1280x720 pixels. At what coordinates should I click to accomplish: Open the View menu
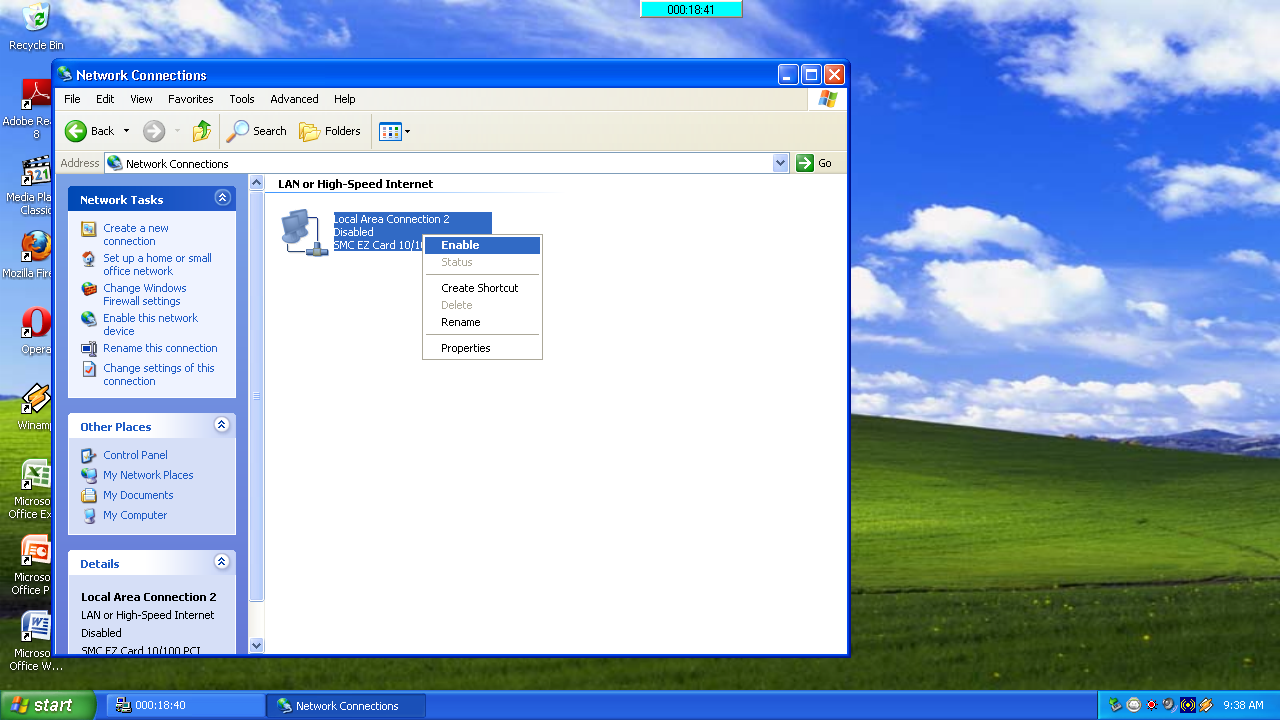(141, 99)
